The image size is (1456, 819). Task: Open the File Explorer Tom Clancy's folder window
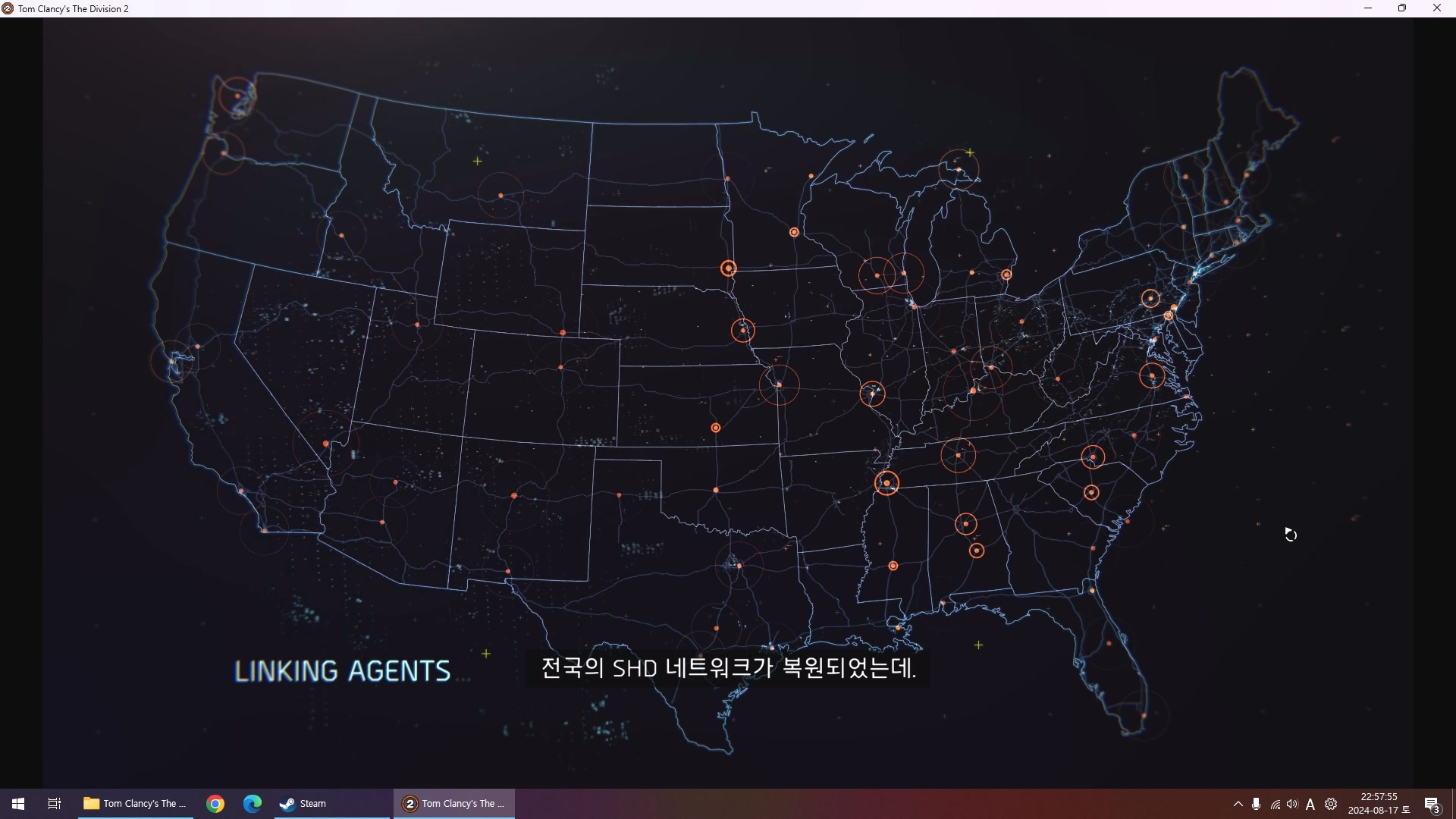135,804
